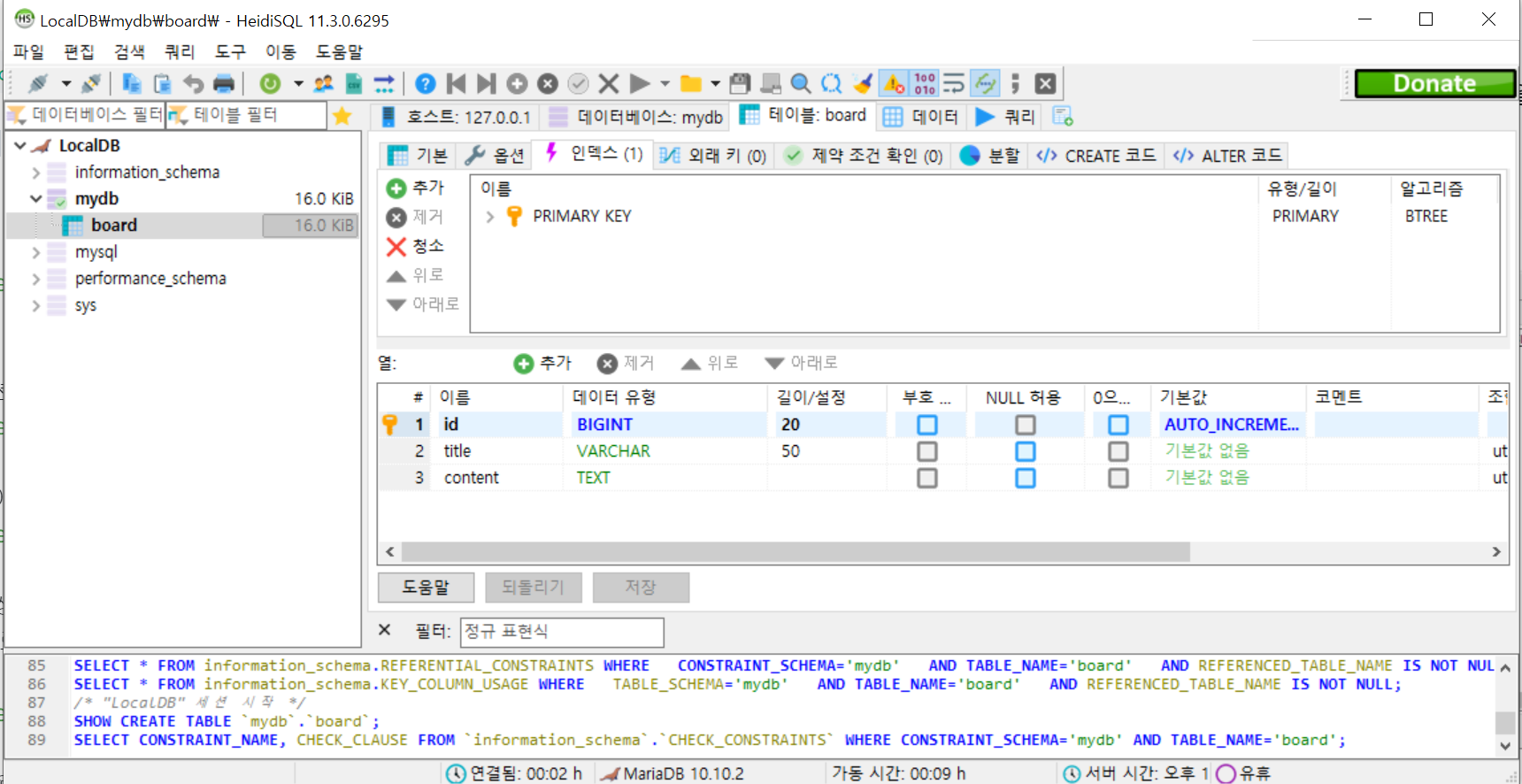Toggle zerofill checkbox for title row
Viewport: 1522px width, 784px height.
[1118, 451]
